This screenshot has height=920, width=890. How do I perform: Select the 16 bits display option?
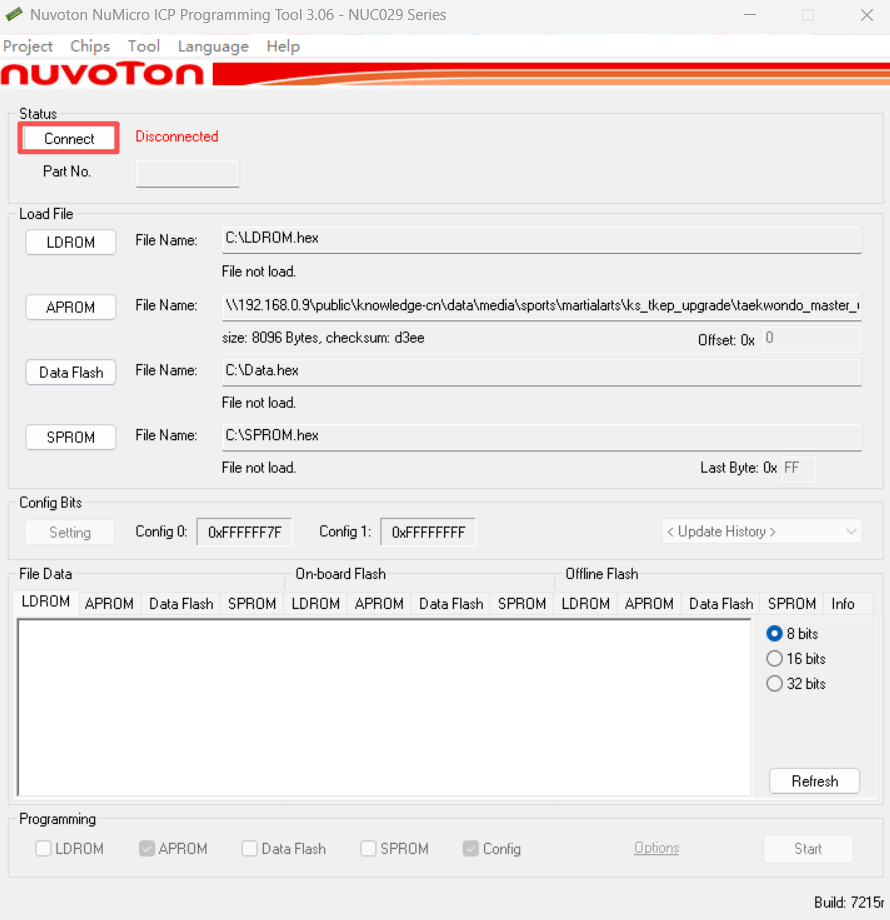pos(774,659)
